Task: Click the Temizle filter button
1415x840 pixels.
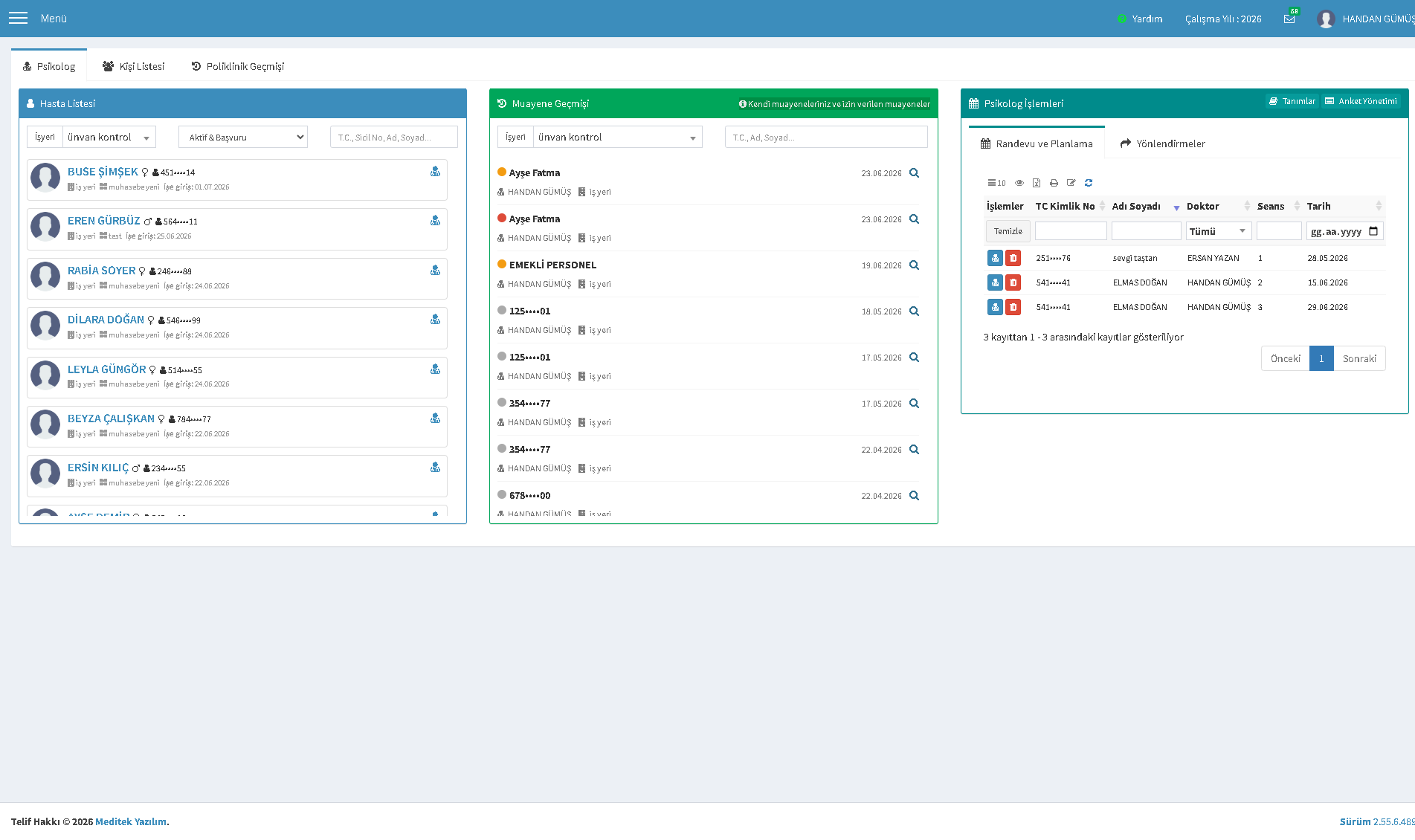Action: [1008, 231]
